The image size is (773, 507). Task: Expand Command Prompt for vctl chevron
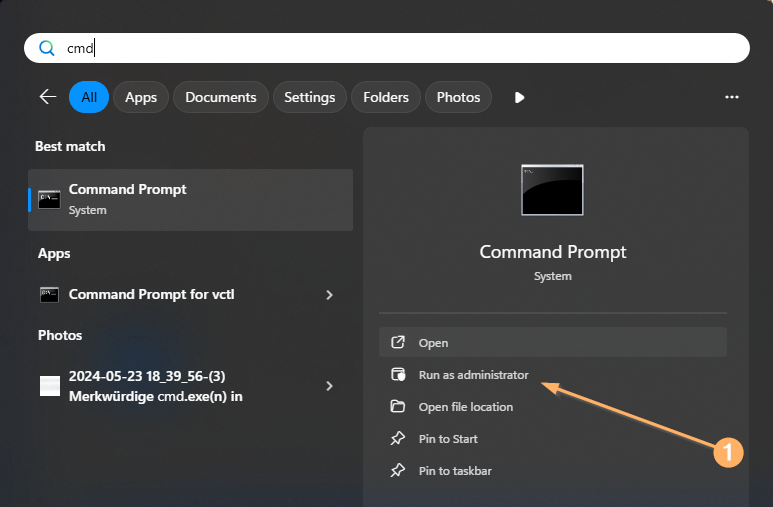click(x=329, y=295)
